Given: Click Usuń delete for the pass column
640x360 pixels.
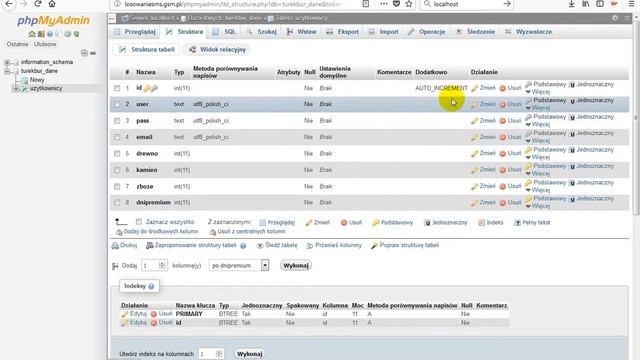Looking at the screenshot, I should pyautogui.click(x=510, y=121).
